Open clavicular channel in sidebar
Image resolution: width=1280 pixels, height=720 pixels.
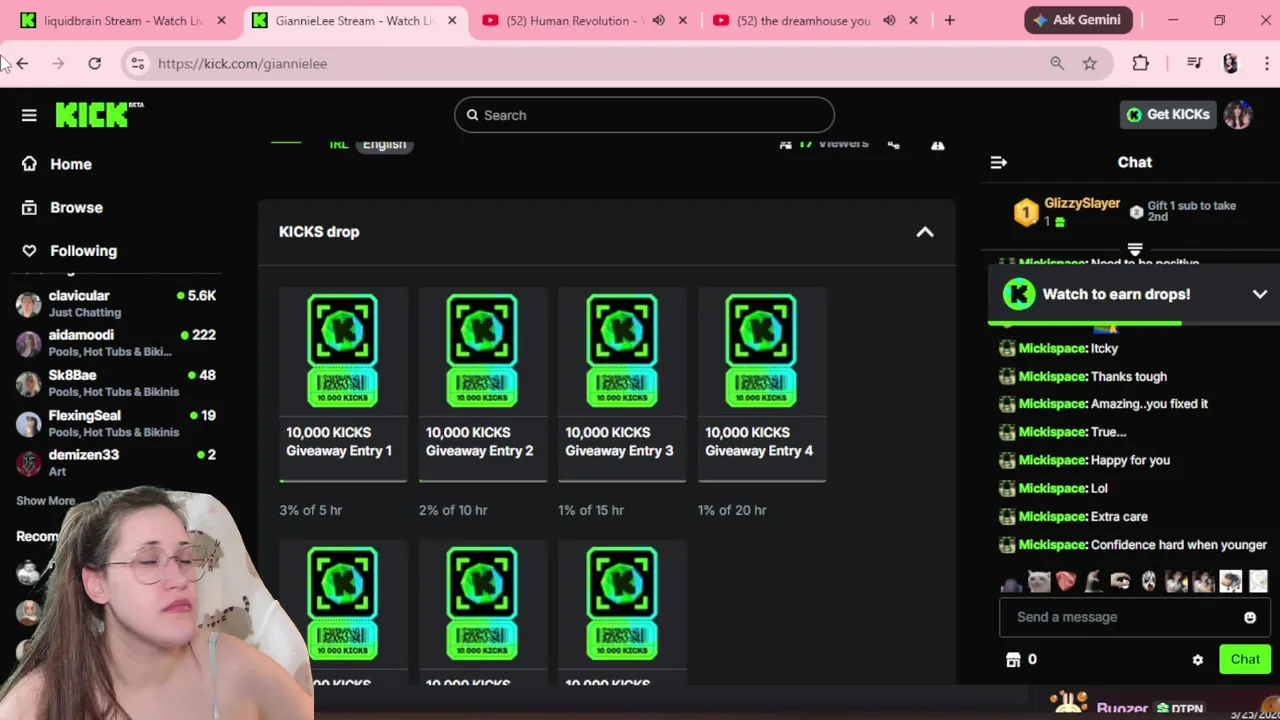pyautogui.click(x=116, y=303)
